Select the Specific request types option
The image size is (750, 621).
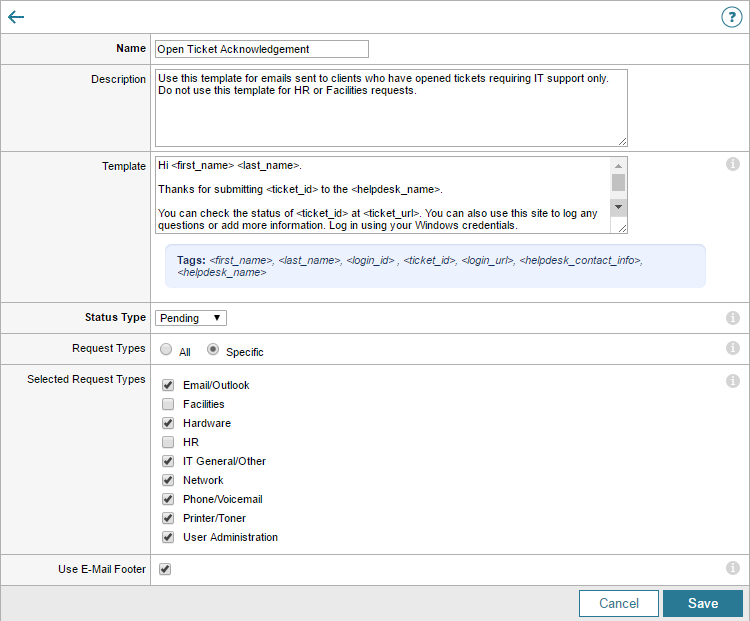tap(212, 350)
